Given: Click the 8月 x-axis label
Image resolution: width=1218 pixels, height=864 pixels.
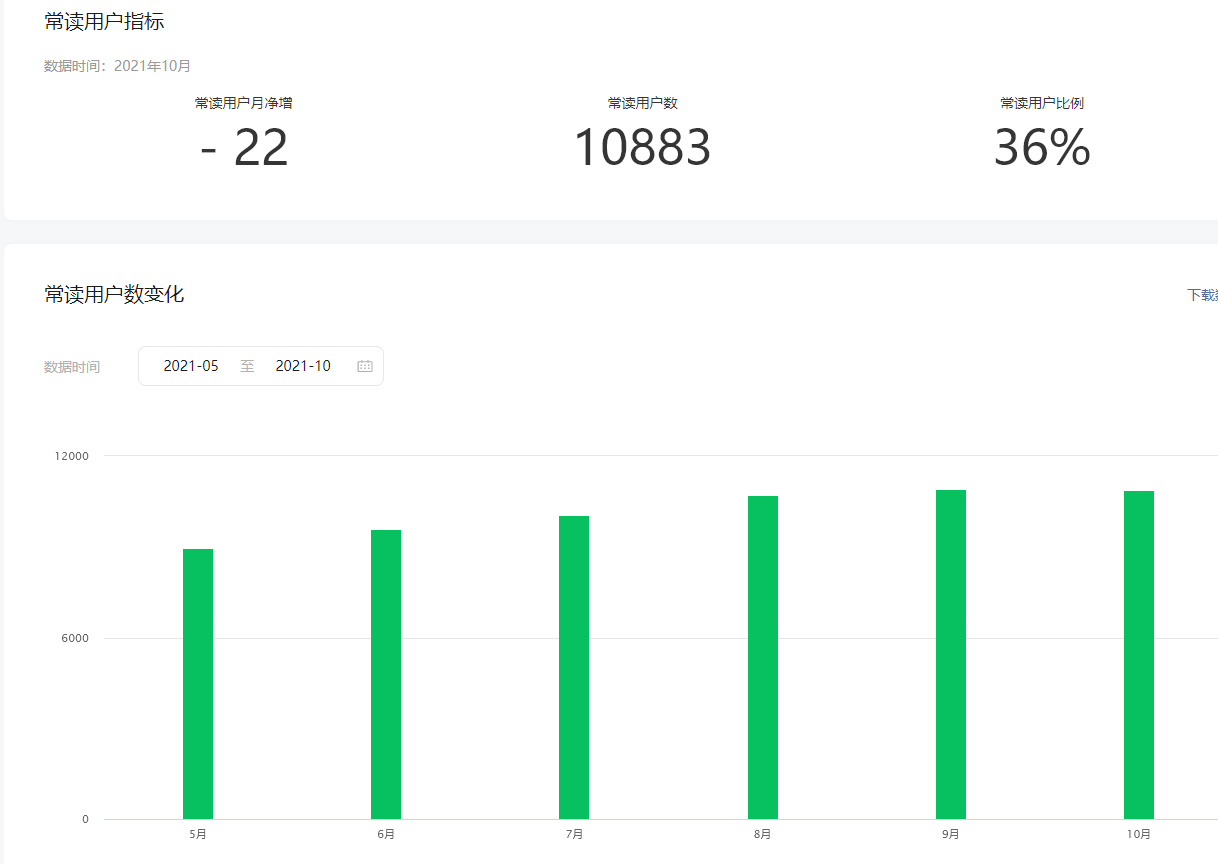Looking at the screenshot, I should [x=763, y=834].
